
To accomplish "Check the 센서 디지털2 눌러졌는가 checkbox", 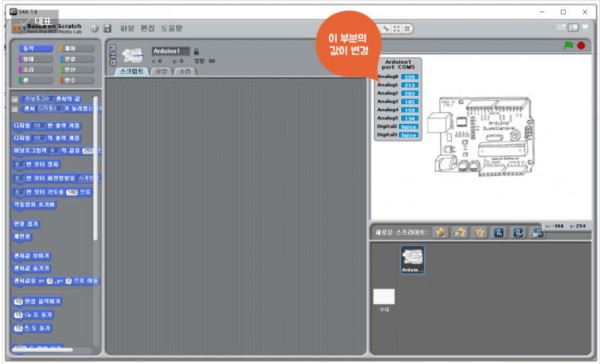I will (x=15, y=109).
